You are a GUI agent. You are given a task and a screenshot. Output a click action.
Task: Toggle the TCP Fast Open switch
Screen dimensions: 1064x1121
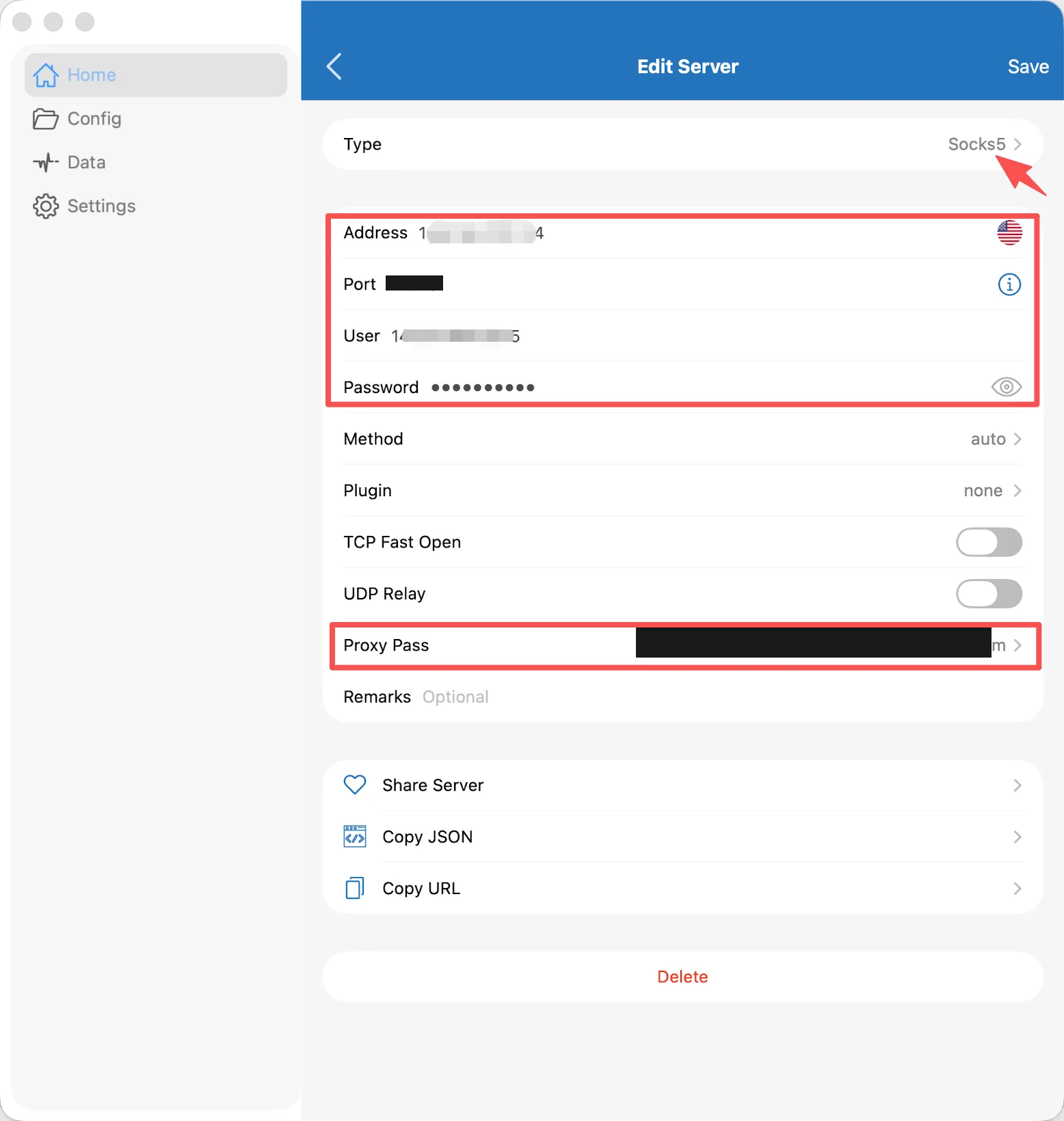(989, 542)
